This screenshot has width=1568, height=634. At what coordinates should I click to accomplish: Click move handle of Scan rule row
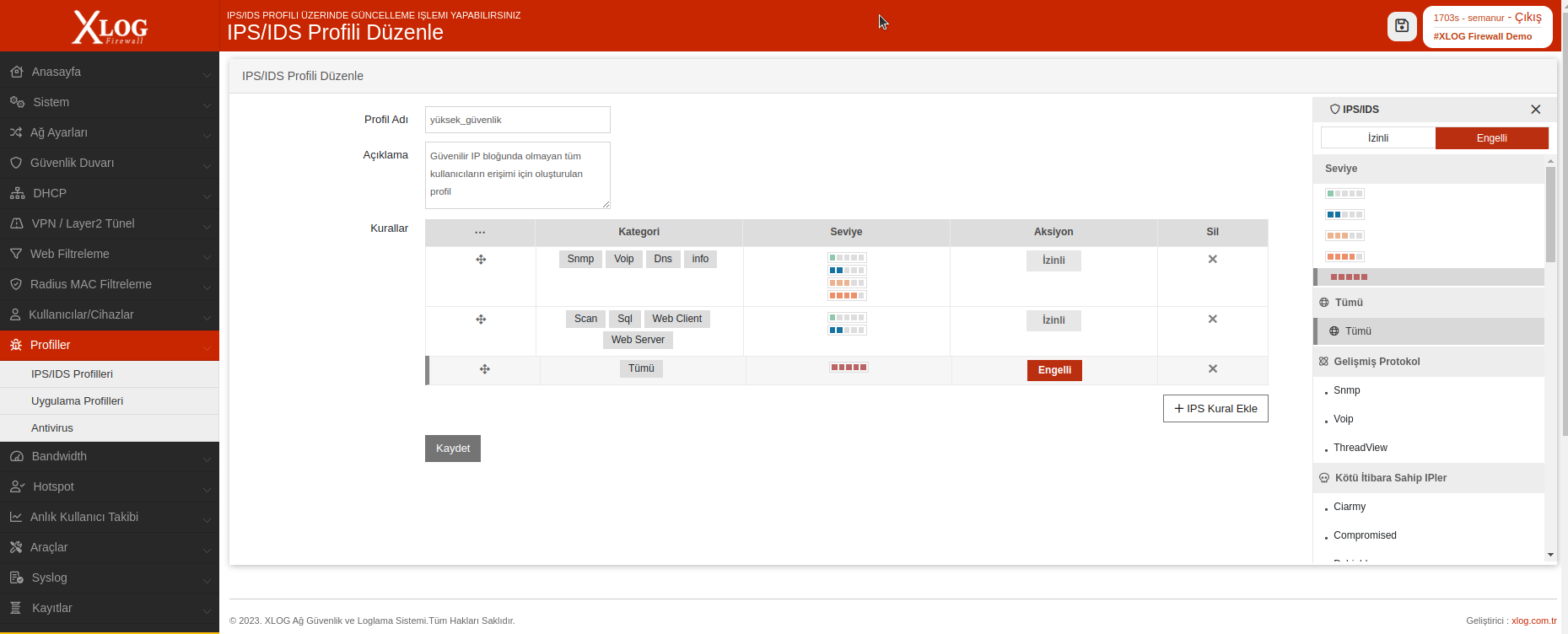[481, 320]
